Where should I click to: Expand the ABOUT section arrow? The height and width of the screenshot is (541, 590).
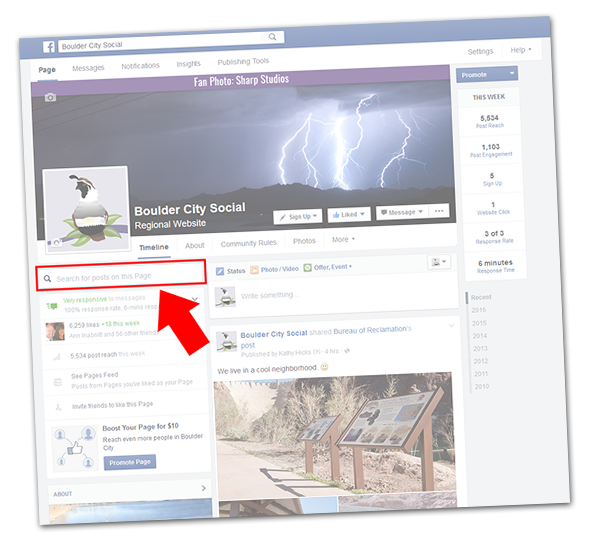click(x=204, y=488)
